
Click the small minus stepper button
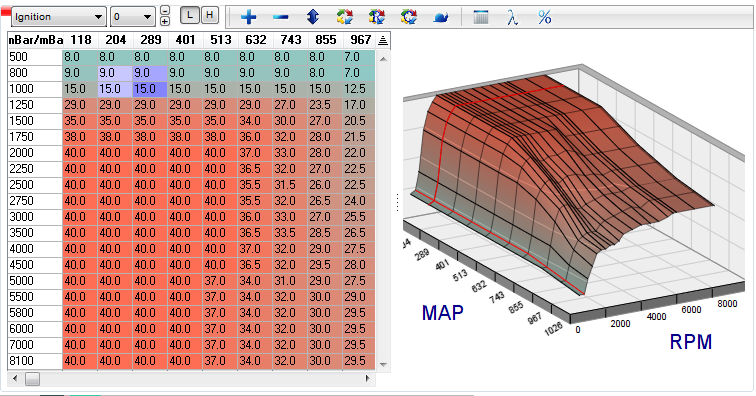pyautogui.click(x=165, y=10)
